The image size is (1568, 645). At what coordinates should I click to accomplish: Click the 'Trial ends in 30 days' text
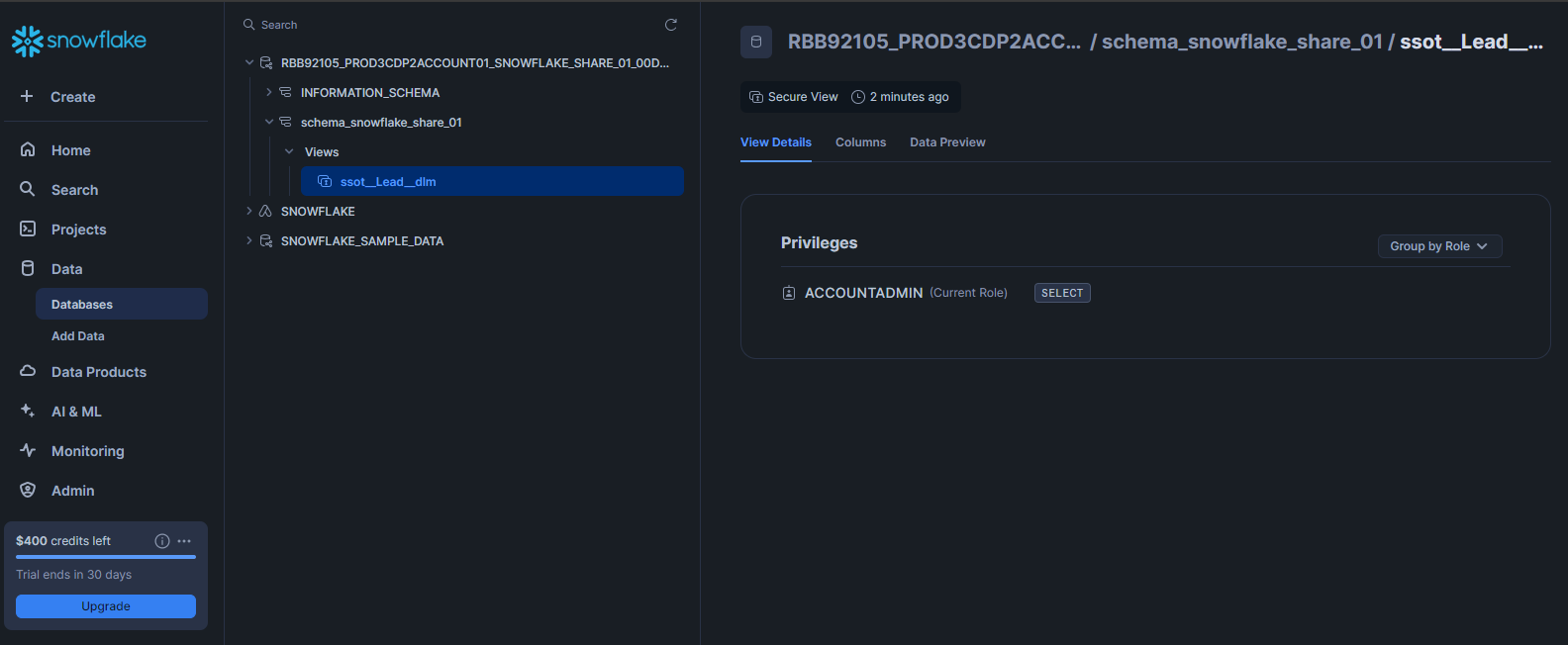(x=74, y=575)
